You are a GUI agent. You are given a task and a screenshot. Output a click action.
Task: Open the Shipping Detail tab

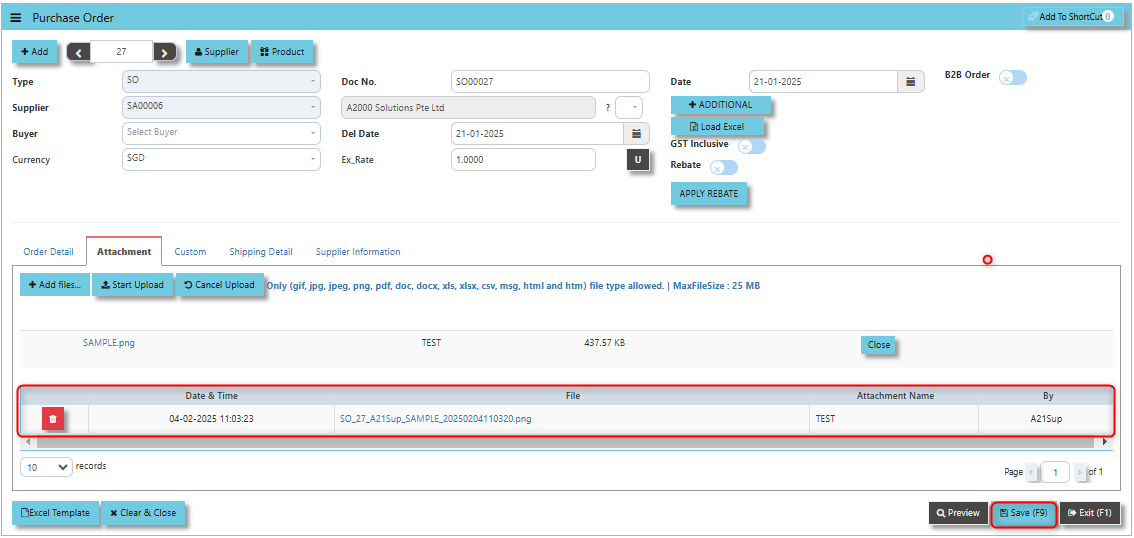[261, 252]
